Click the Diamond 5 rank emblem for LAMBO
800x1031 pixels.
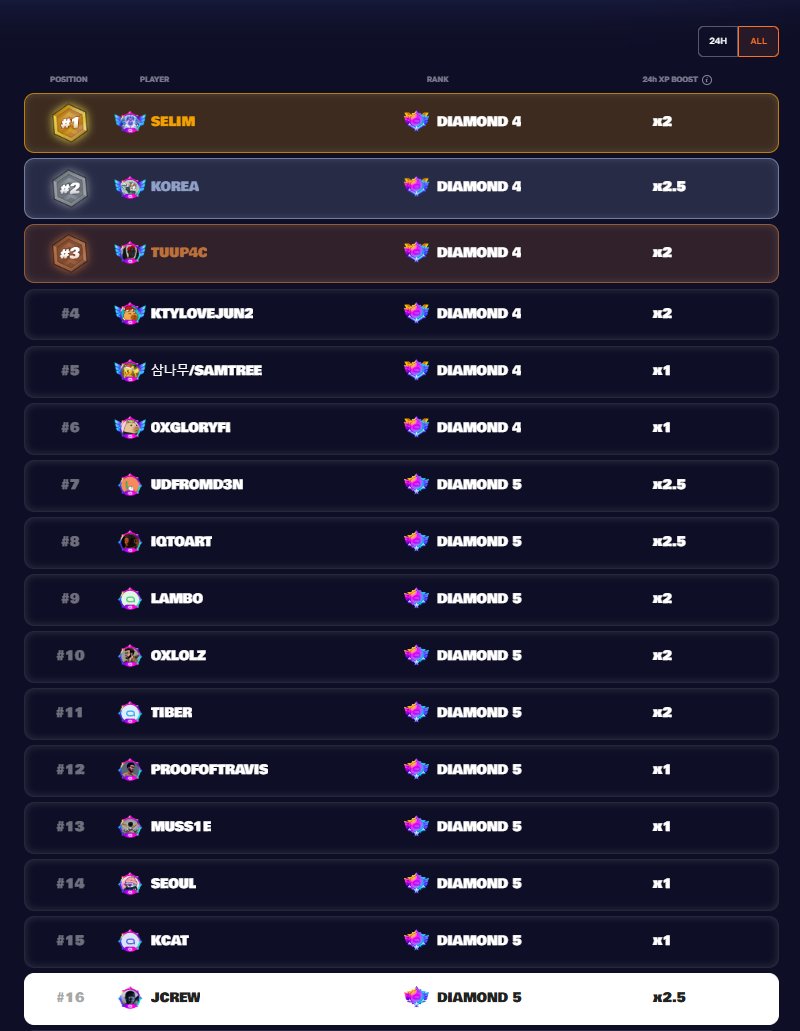[x=417, y=599]
